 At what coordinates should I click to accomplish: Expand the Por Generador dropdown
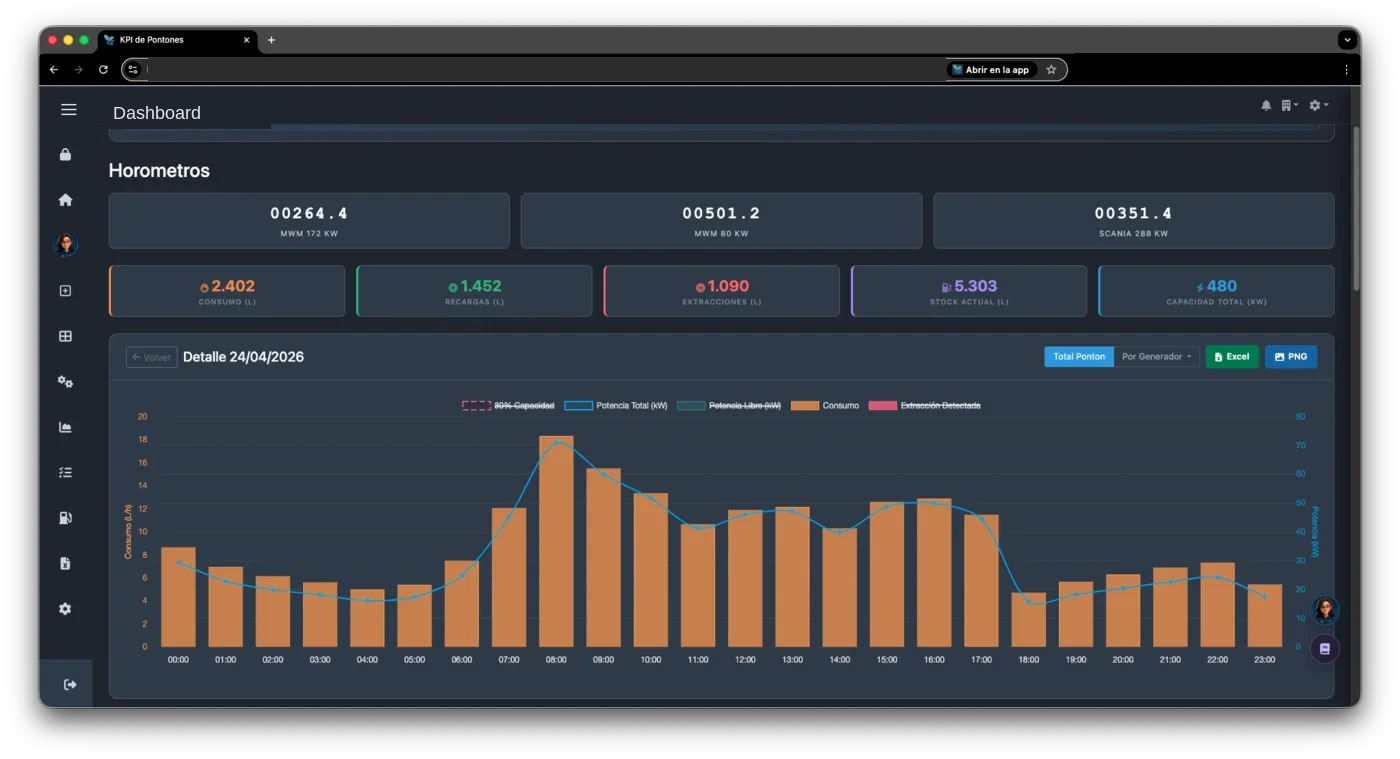coord(1157,356)
